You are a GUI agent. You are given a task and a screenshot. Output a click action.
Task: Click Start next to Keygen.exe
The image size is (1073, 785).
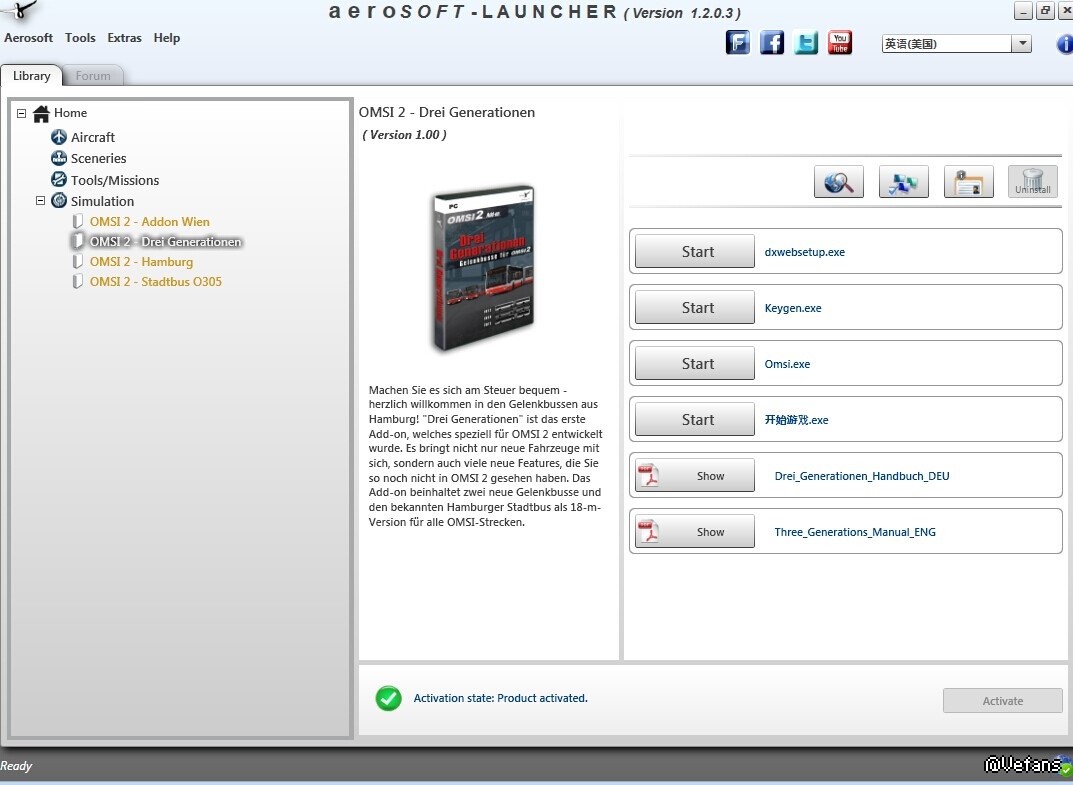tap(695, 308)
